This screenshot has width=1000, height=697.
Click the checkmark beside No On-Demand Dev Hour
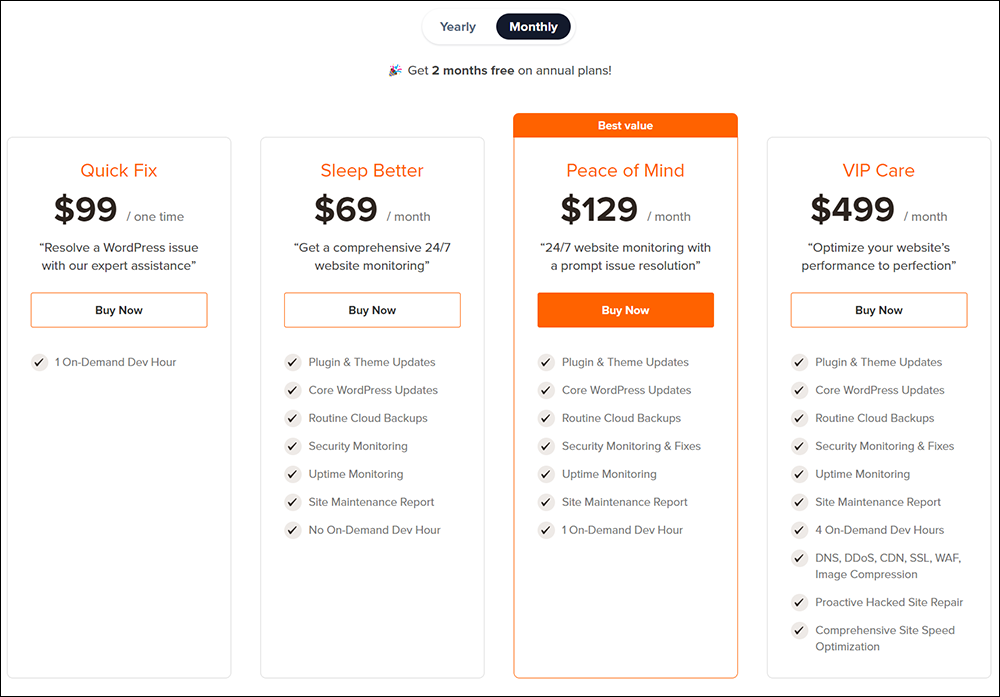[293, 530]
